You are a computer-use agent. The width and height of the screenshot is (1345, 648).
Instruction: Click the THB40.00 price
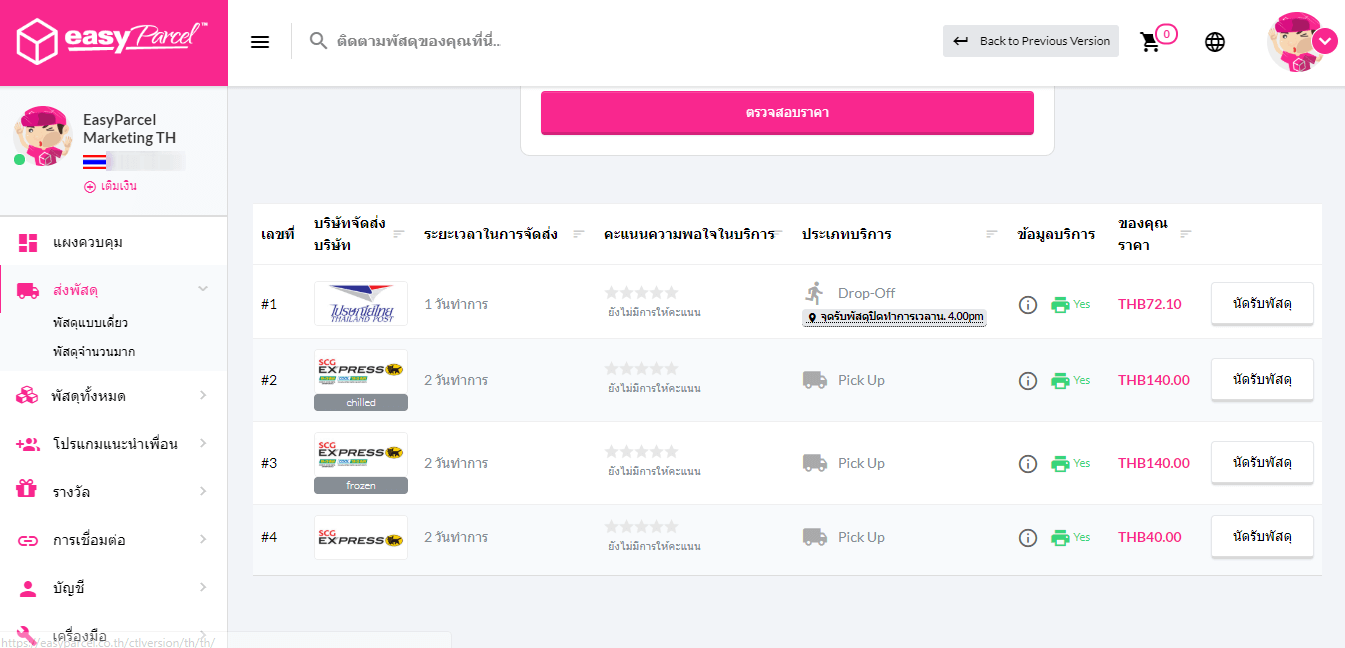pos(1150,537)
